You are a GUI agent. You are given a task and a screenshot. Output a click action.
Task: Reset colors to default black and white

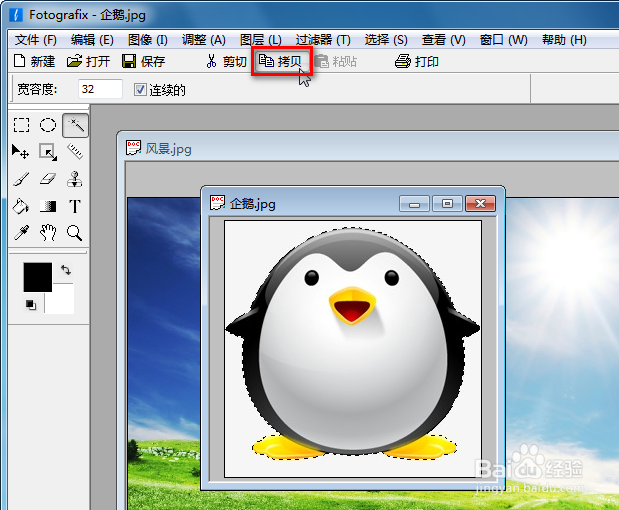click(x=31, y=305)
